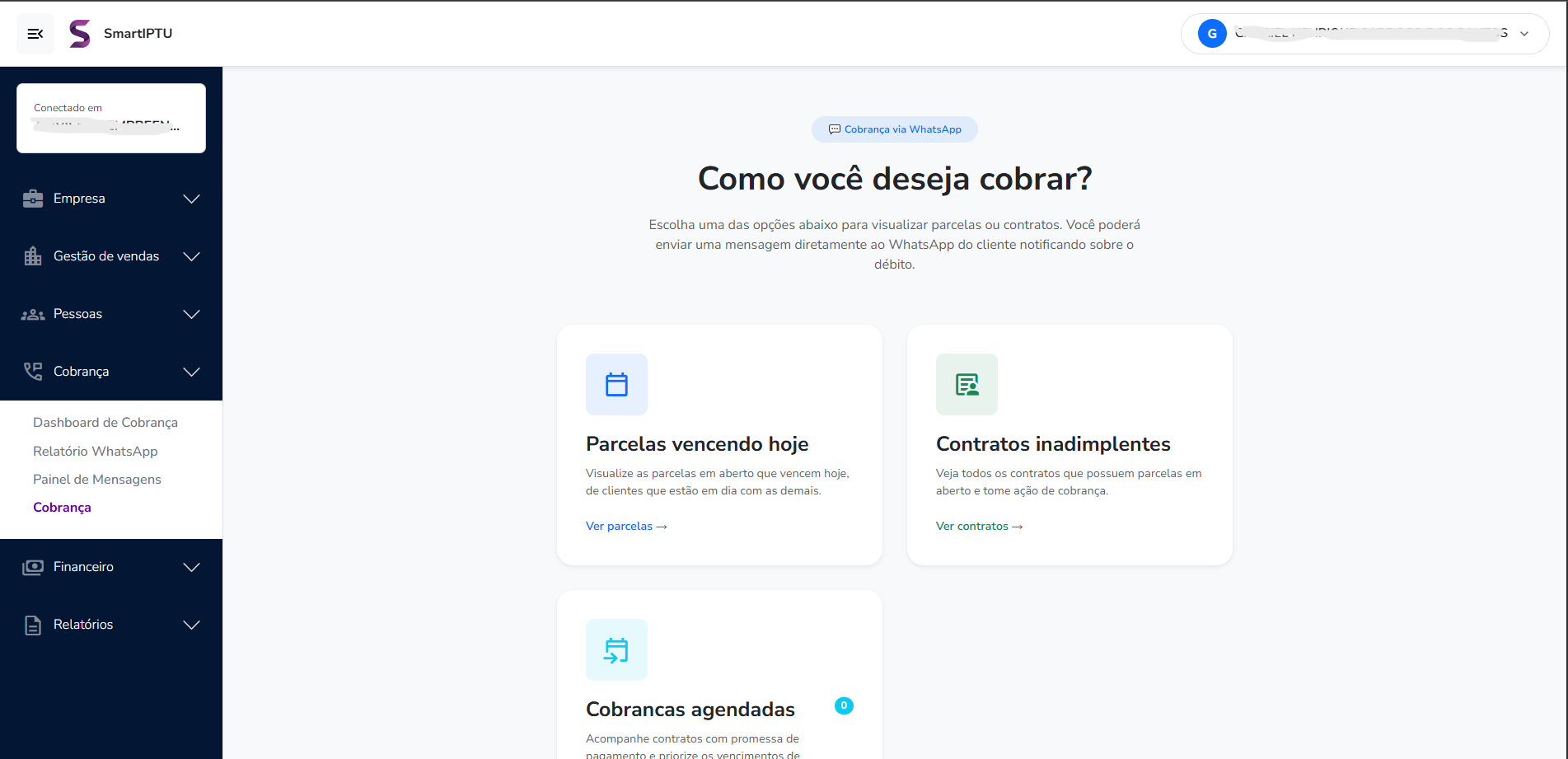Click the chat bubble icon in WhatsApp badge
The height and width of the screenshot is (759, 1568).
coord(835,129)
